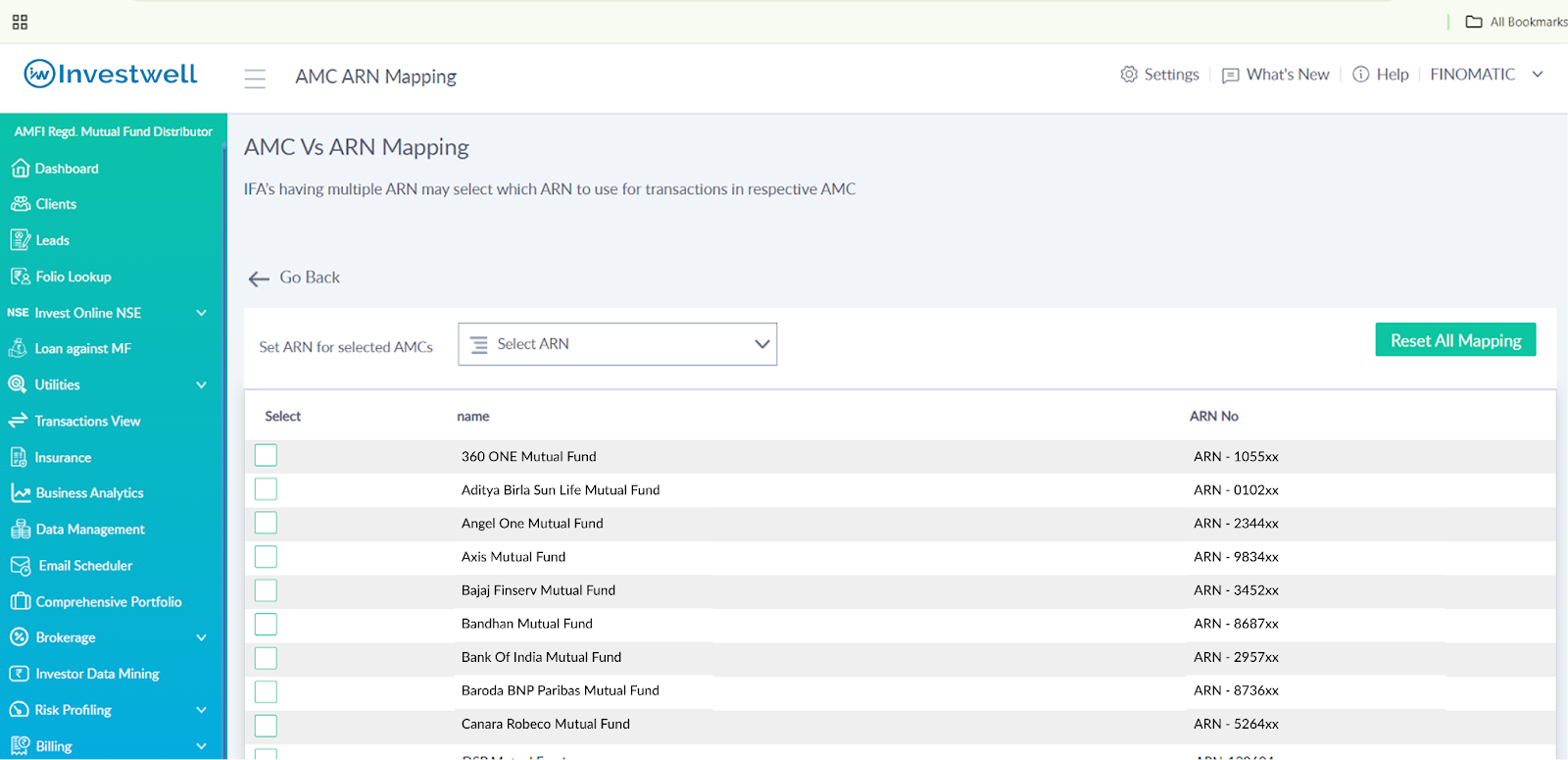
Task: Click the ARN - 1055xx cell
Action: tap(1236, 457)
